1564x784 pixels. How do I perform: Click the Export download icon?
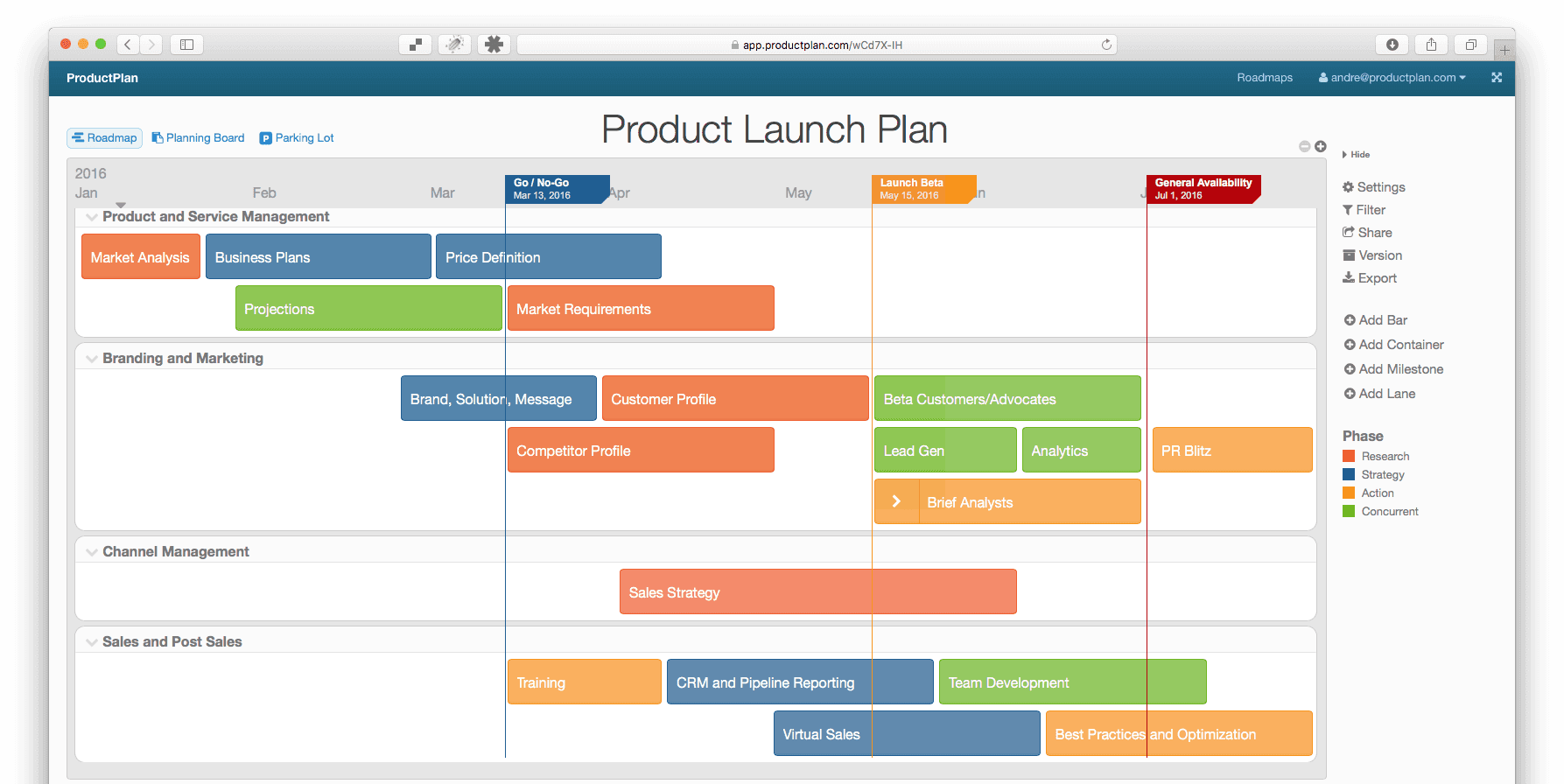point(1349,278)
